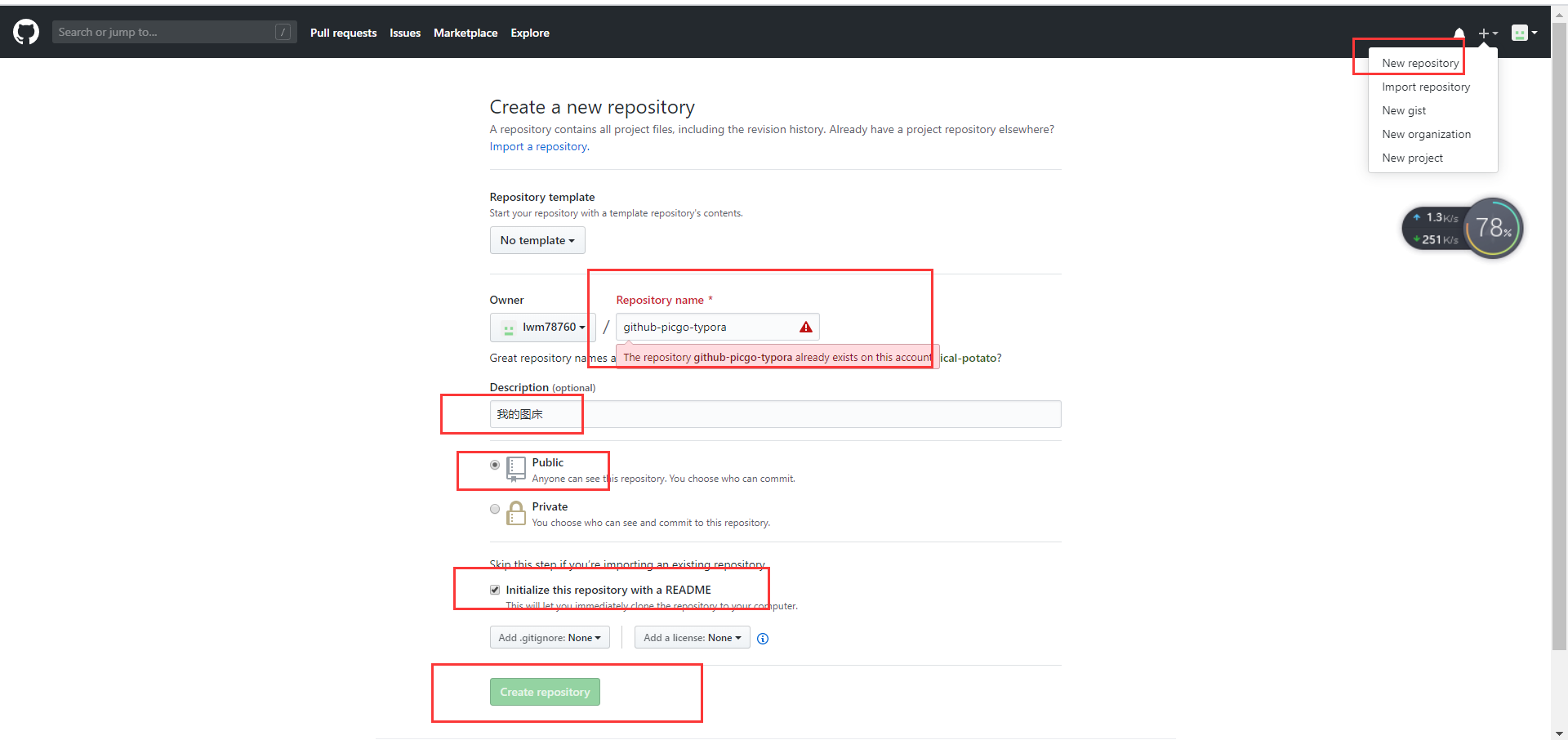Click the Description input field
This screenshot has width=1568, height=740.
coord(775,414)
